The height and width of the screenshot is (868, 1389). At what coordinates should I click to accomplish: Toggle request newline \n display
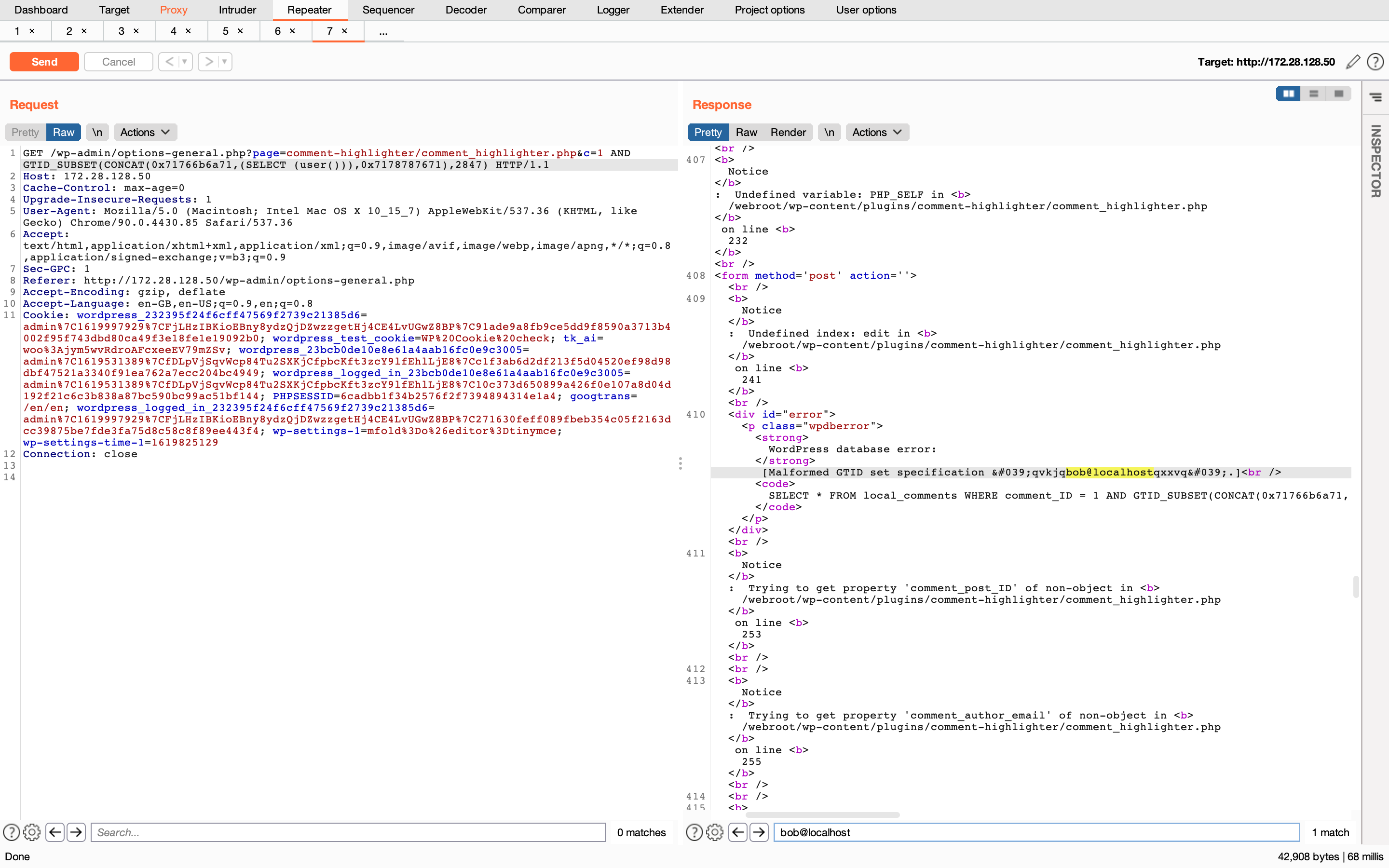(97, 132)
